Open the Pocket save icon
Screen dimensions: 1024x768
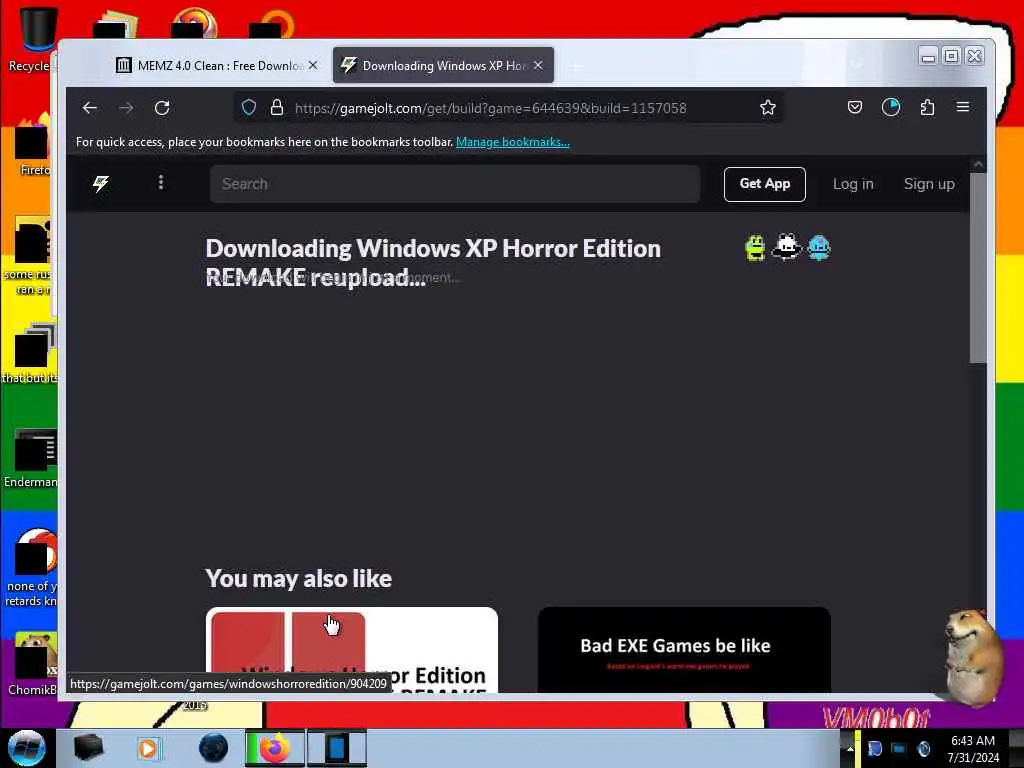[854, 107]
